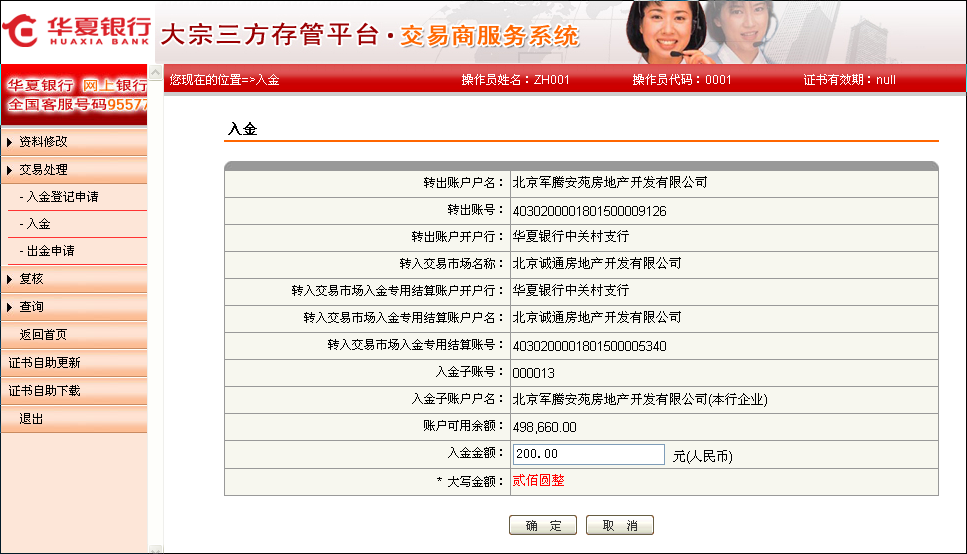Click the uppercase amount 贰佰圆整
Viewport: 967px width, 554px height.
coord(538,481)
